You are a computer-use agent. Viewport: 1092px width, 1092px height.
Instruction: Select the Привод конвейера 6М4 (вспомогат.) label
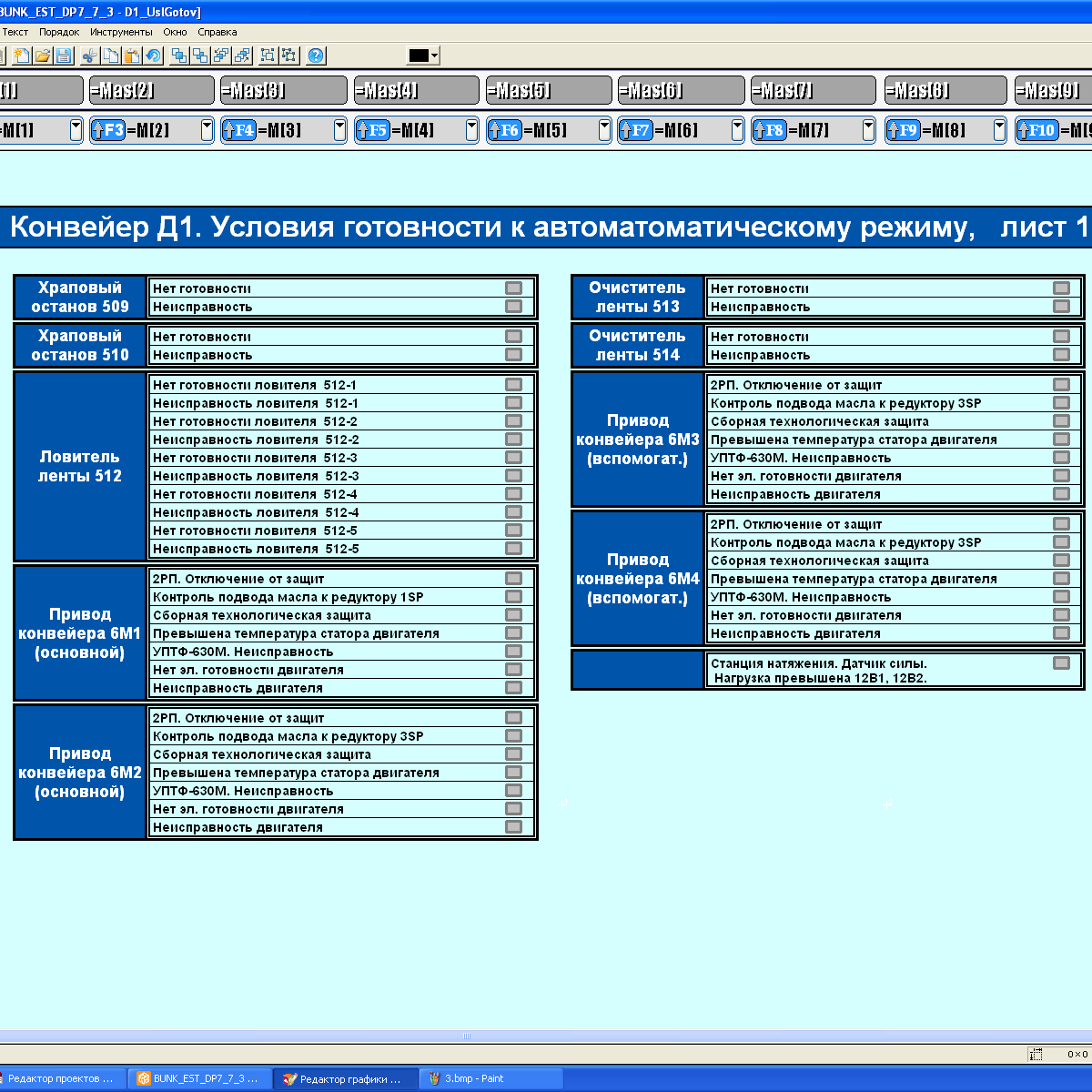[x=638, y=579]
